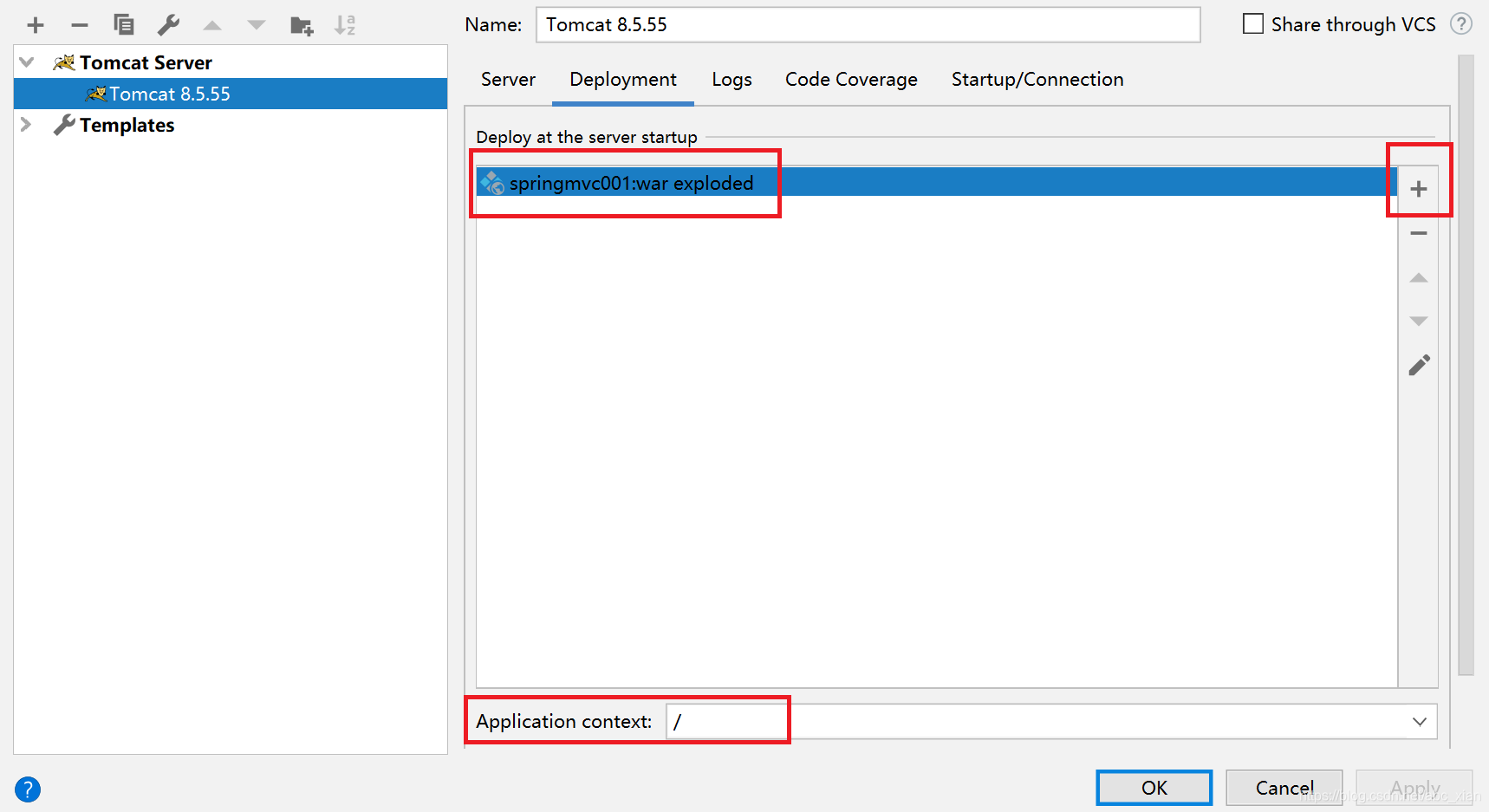Copy configuration using the duplicate icon
Viewport: 1489px width, 812px height.
click(x=124, y=25)
